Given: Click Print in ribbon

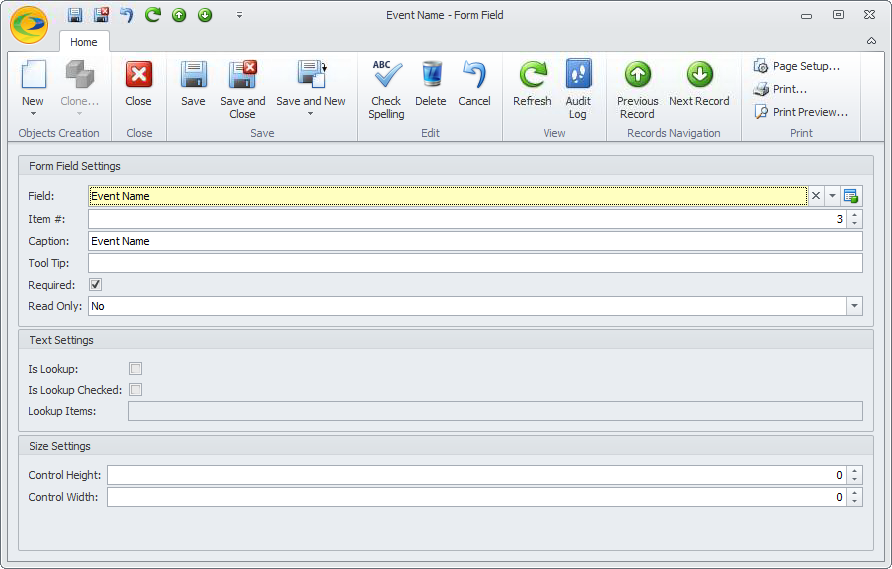Looking at the screenshot, I should (780, 89).
